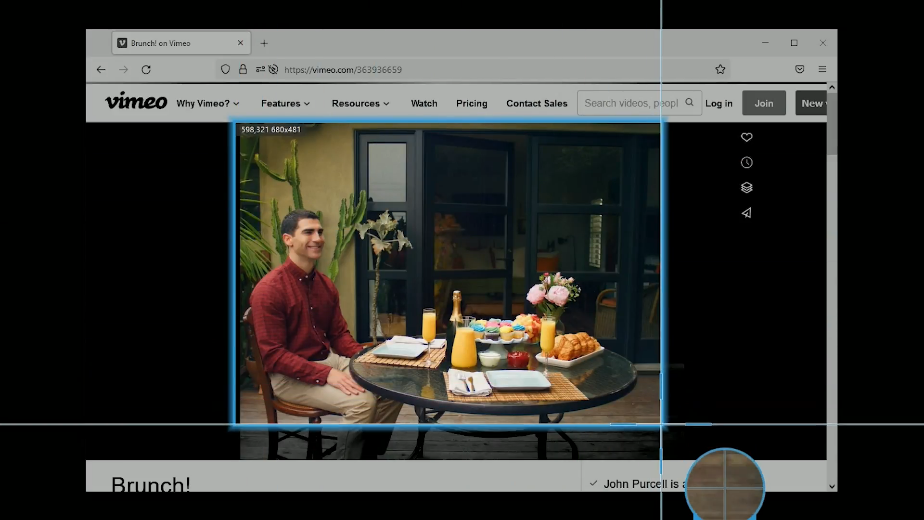This screenshot has width=924, height=520.
Task: Click the Vimeo logo
Action: pos(136,101)
